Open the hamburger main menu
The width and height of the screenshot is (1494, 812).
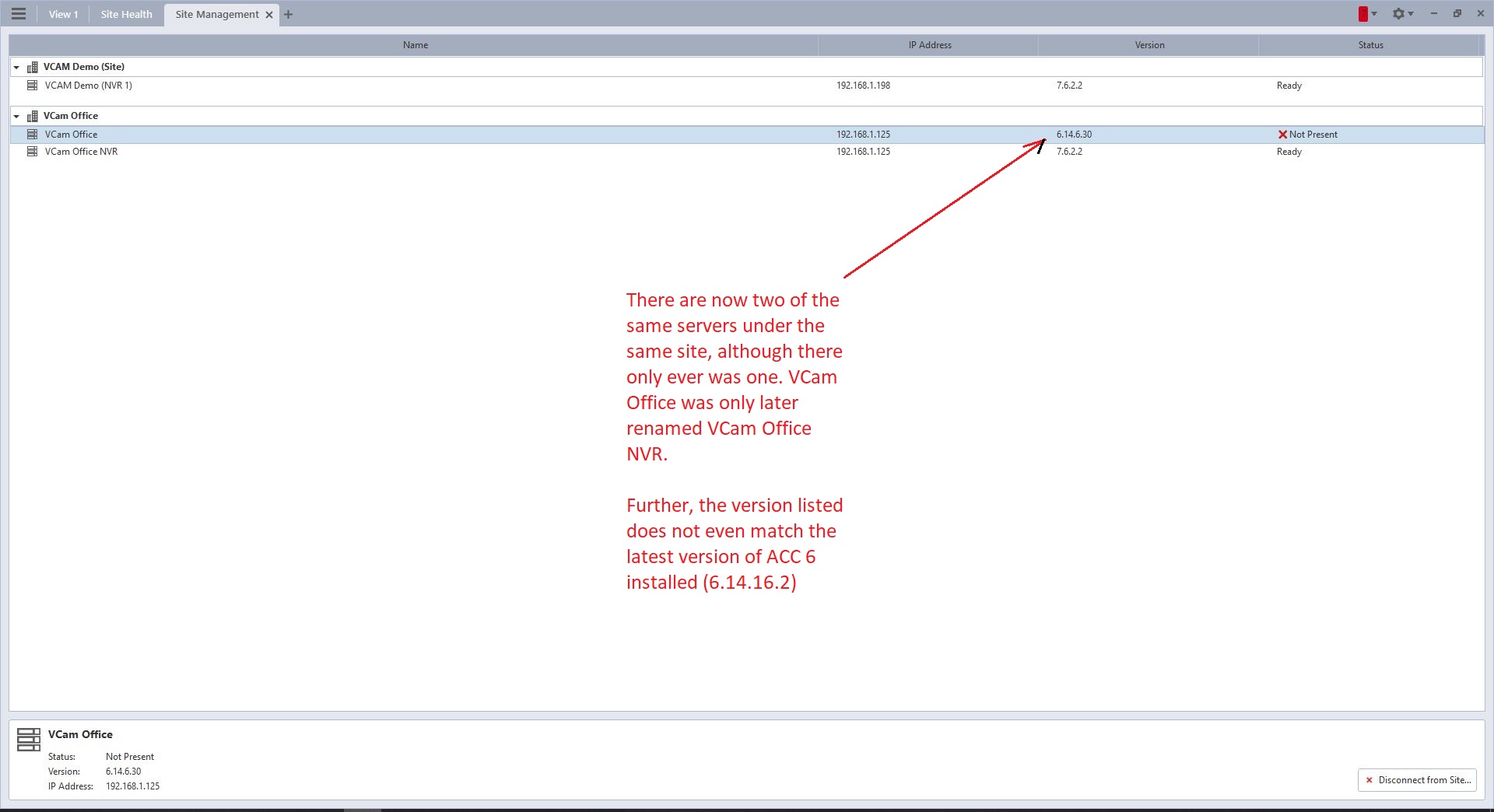coord(19,14)
